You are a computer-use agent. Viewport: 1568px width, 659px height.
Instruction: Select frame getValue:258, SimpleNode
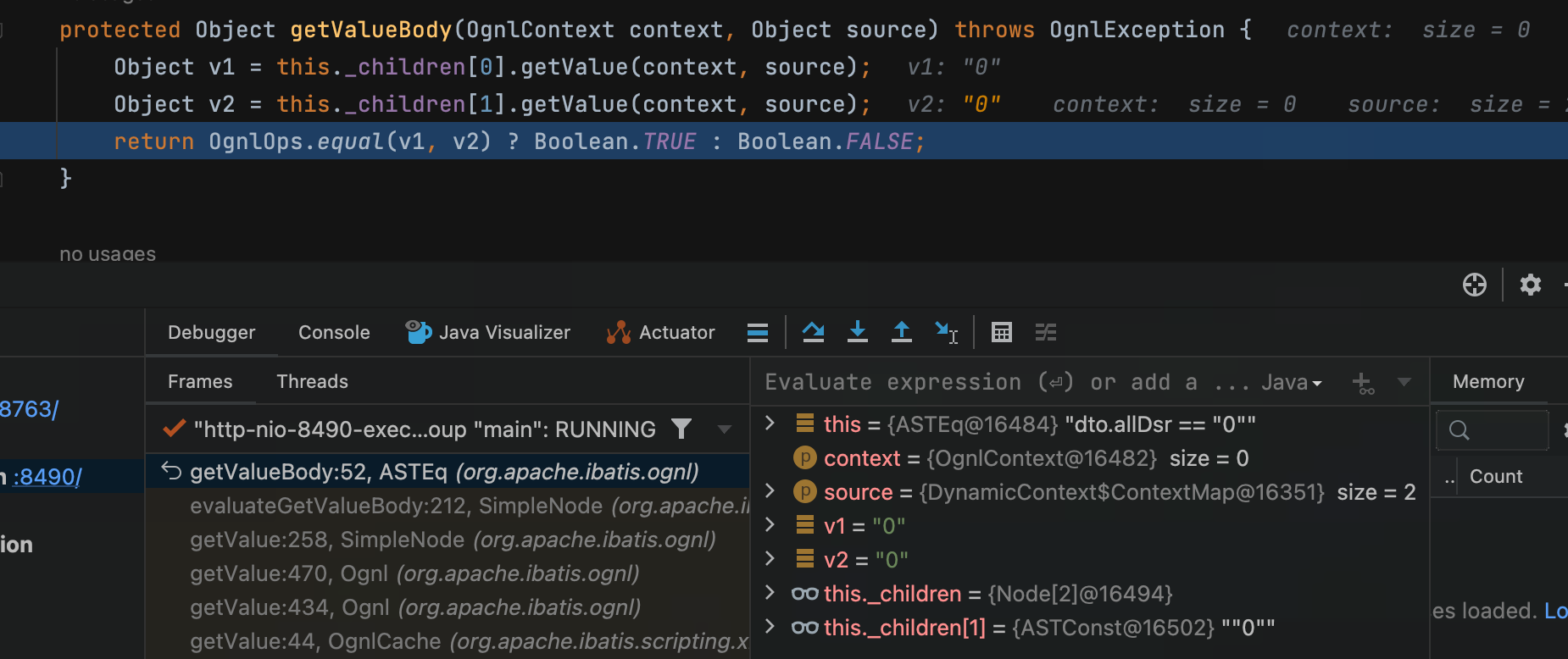tap(448, 540)
